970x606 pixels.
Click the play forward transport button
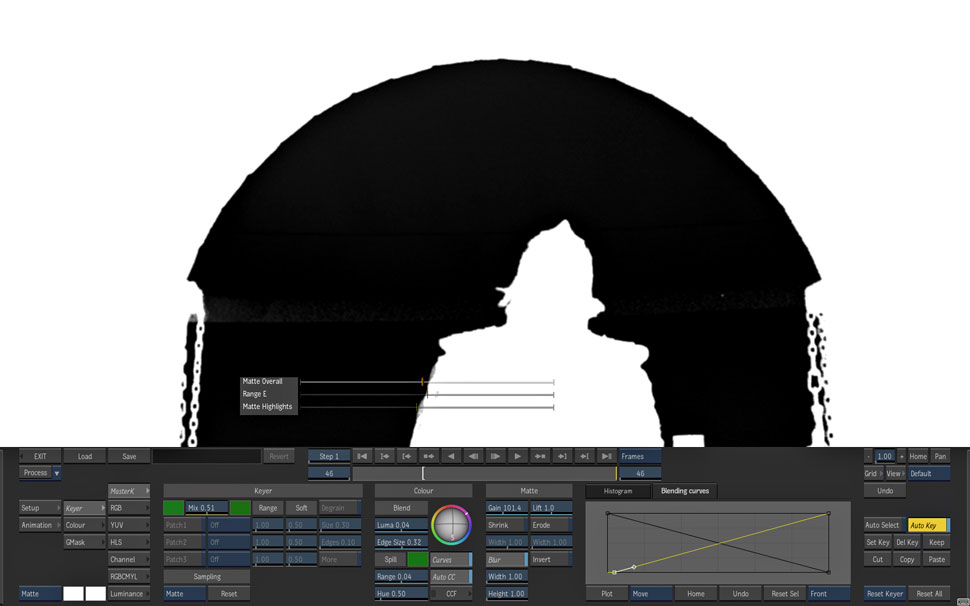click(x=518, y=456)
